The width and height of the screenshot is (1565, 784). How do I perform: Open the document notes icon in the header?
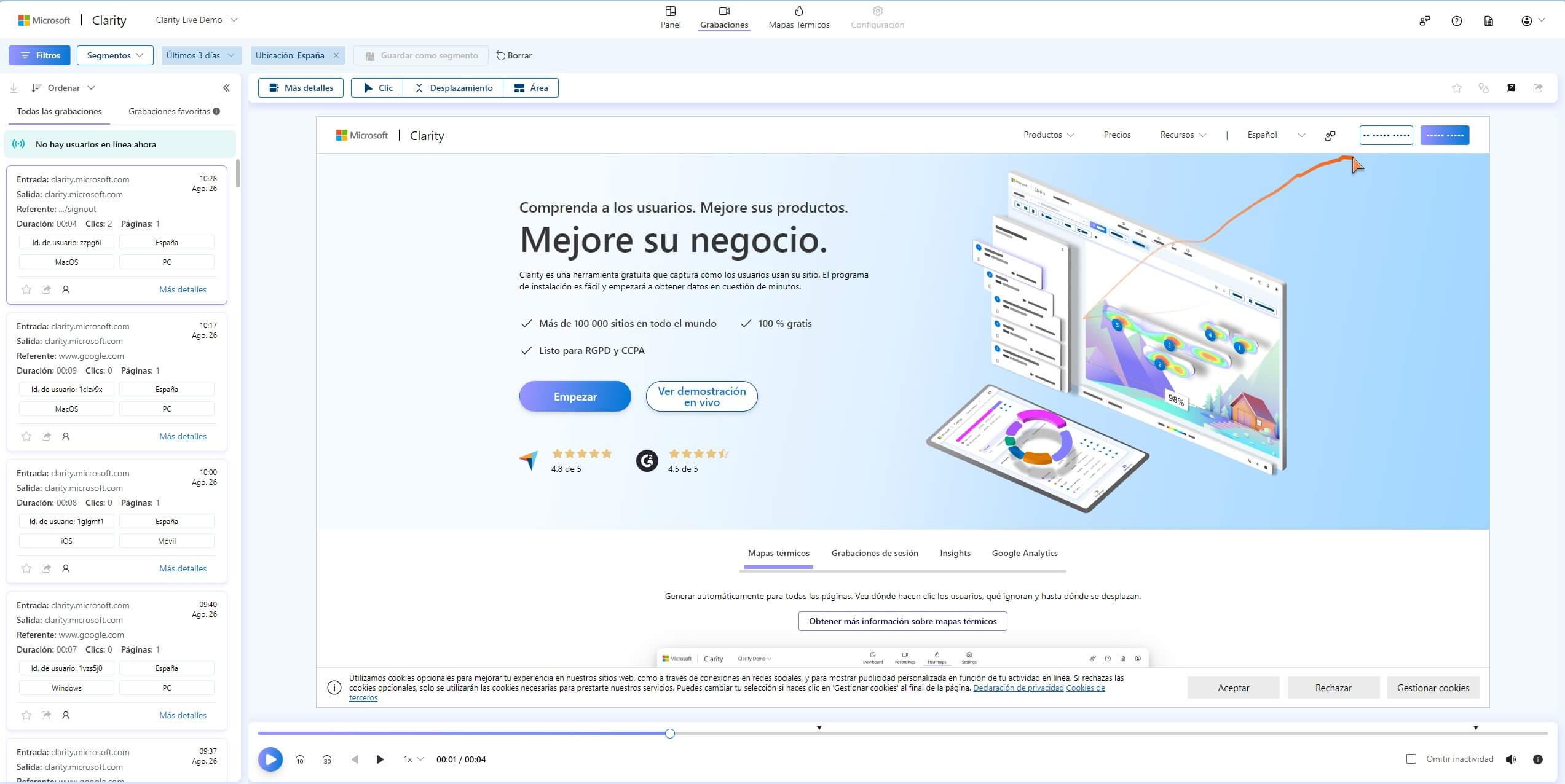[x=1488, y=21]
